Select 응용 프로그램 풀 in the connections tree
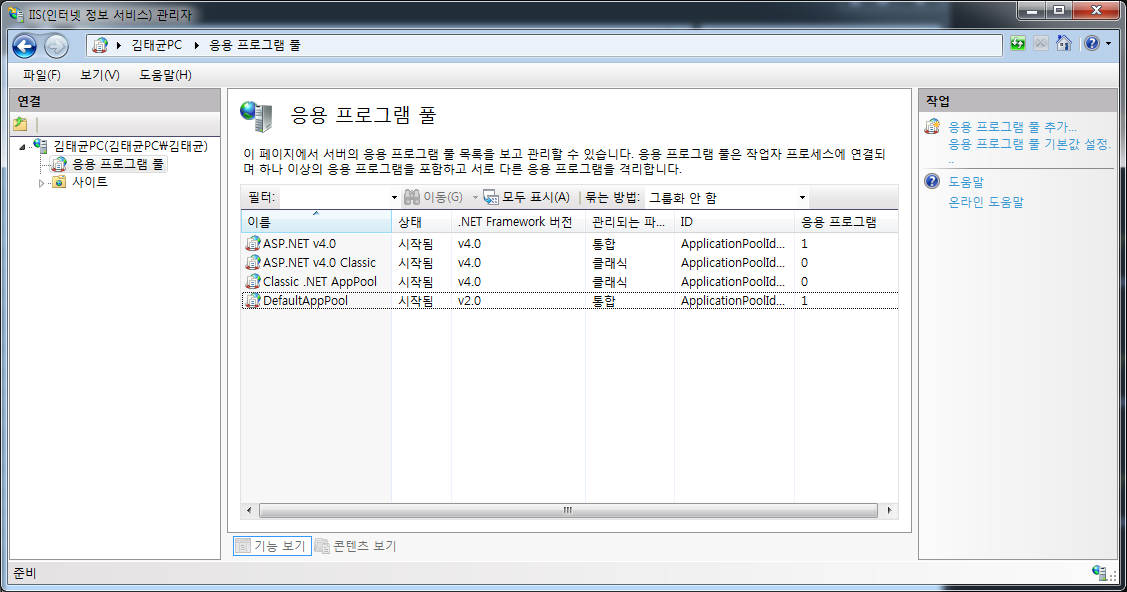 [x=118, y=164]
